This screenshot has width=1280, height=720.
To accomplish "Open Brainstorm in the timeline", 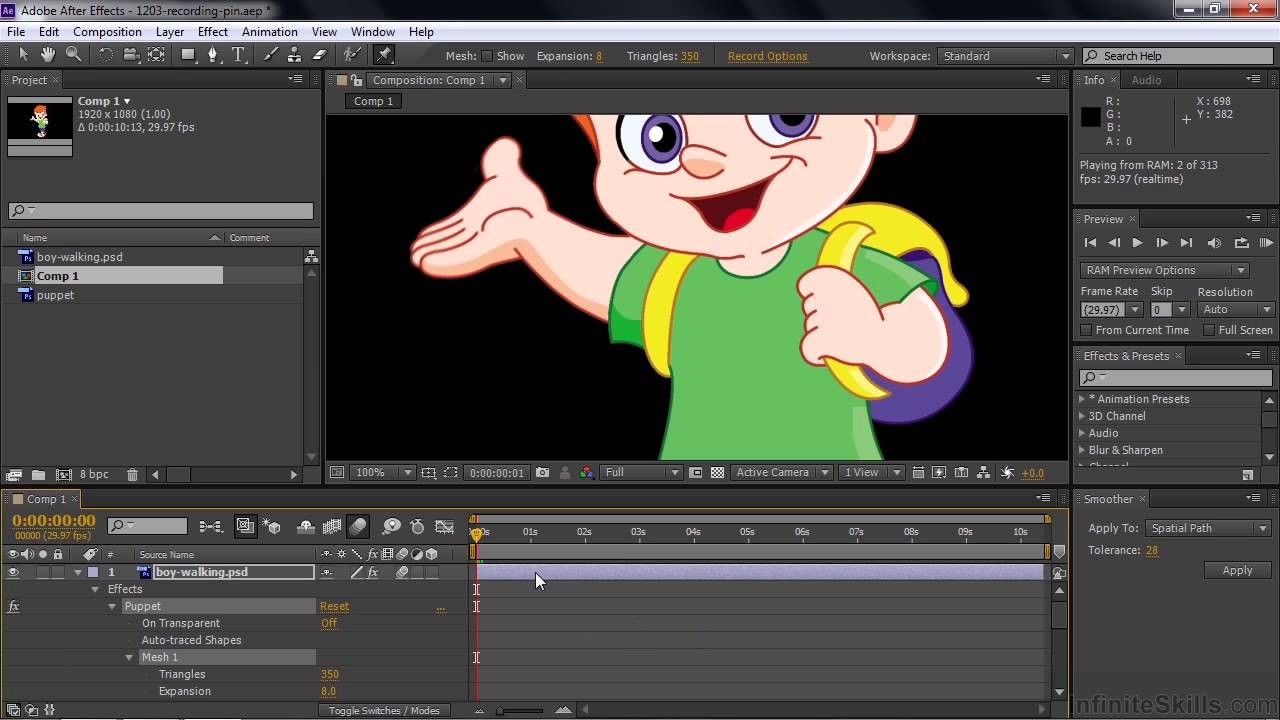I will pos(391,526).
